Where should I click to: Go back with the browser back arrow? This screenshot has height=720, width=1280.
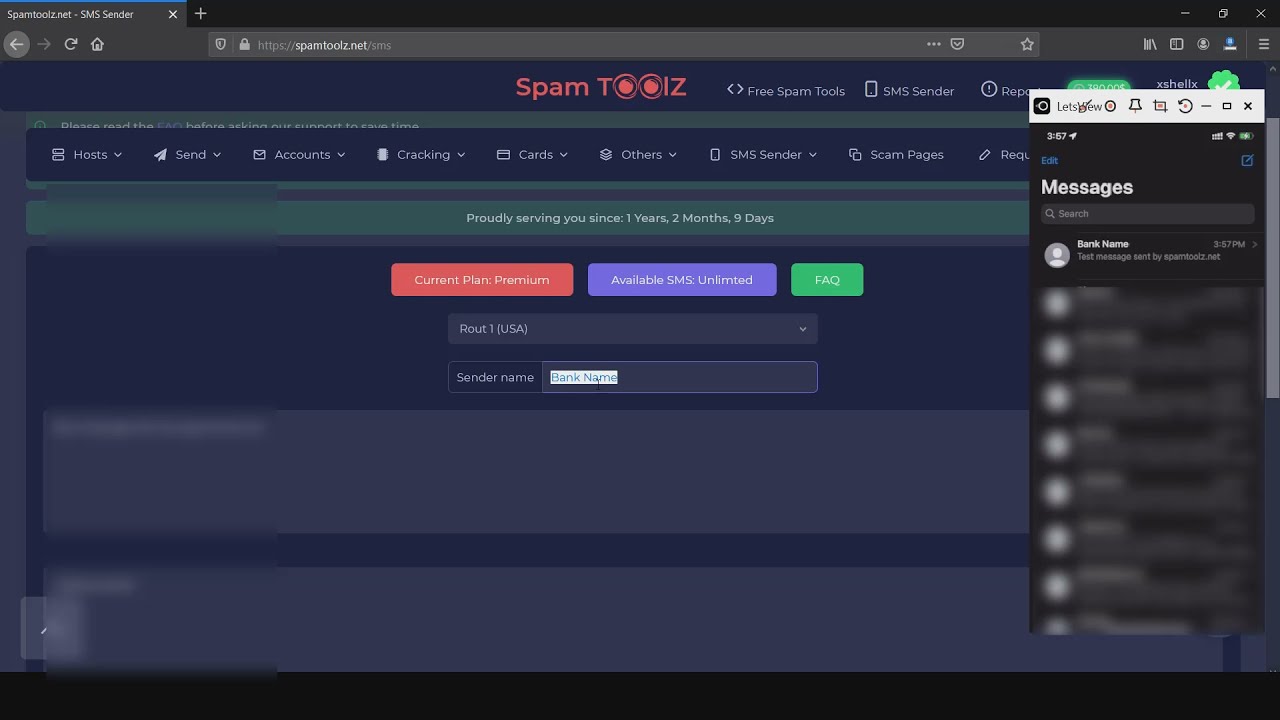(16, 44)
